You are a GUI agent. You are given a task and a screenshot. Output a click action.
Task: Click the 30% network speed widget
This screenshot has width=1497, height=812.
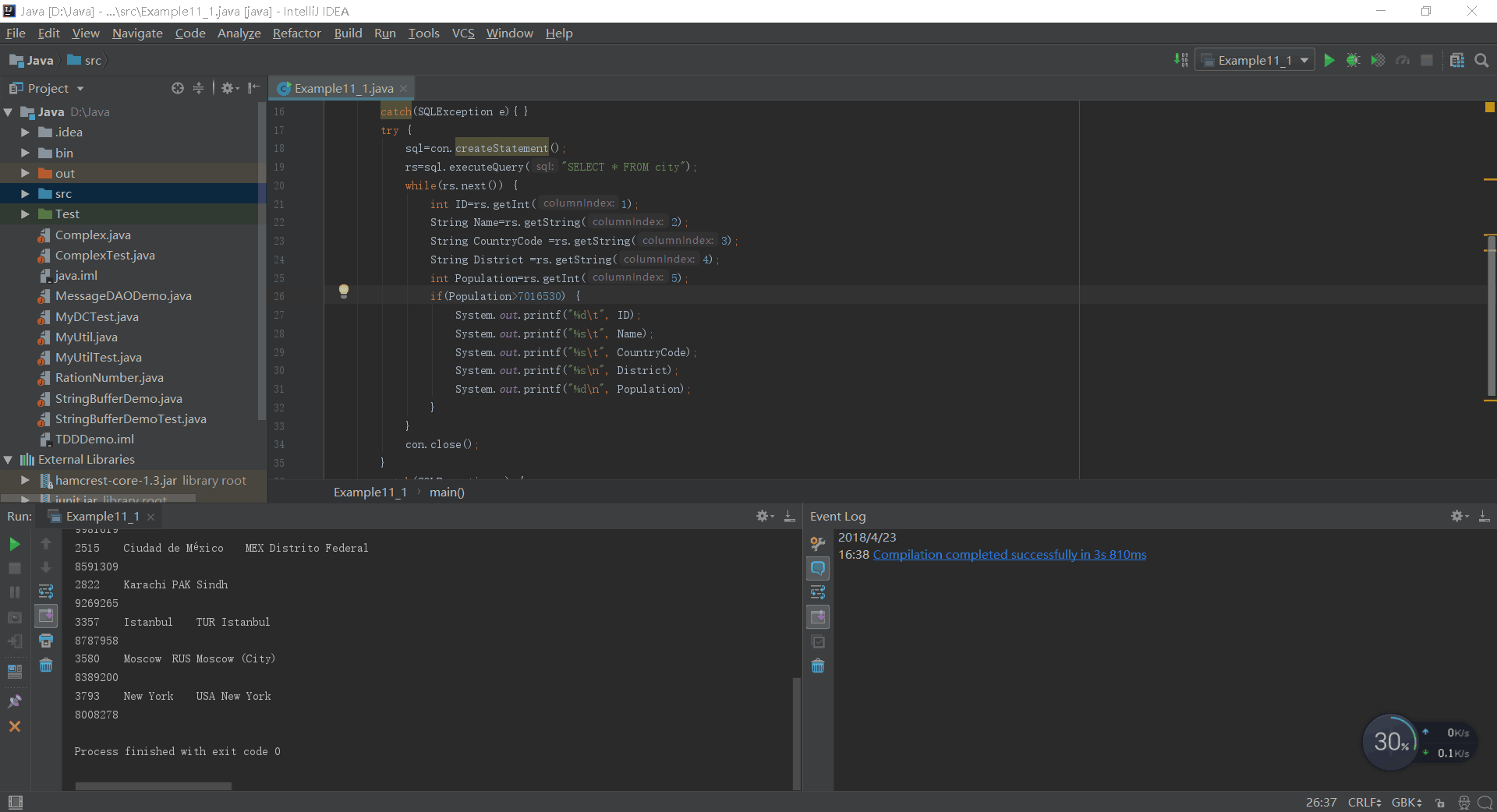pos(1390,742)
